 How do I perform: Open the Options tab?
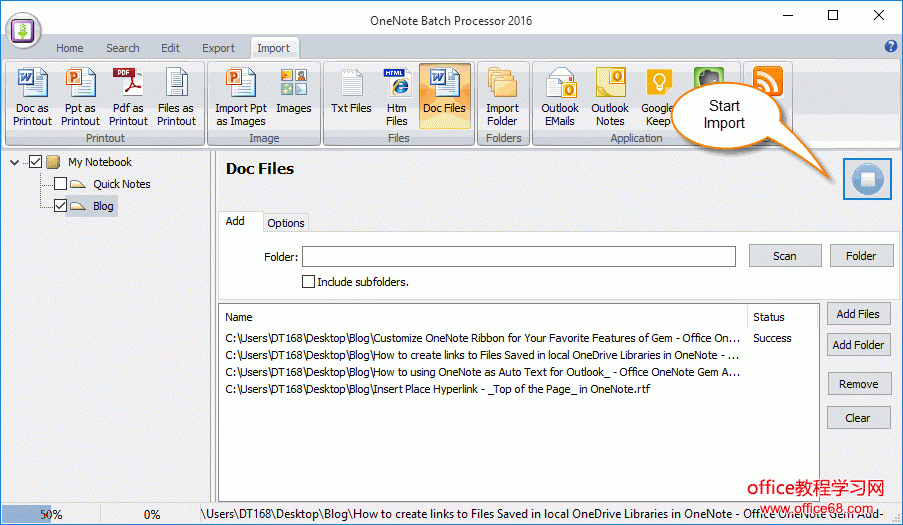(286, 223)
